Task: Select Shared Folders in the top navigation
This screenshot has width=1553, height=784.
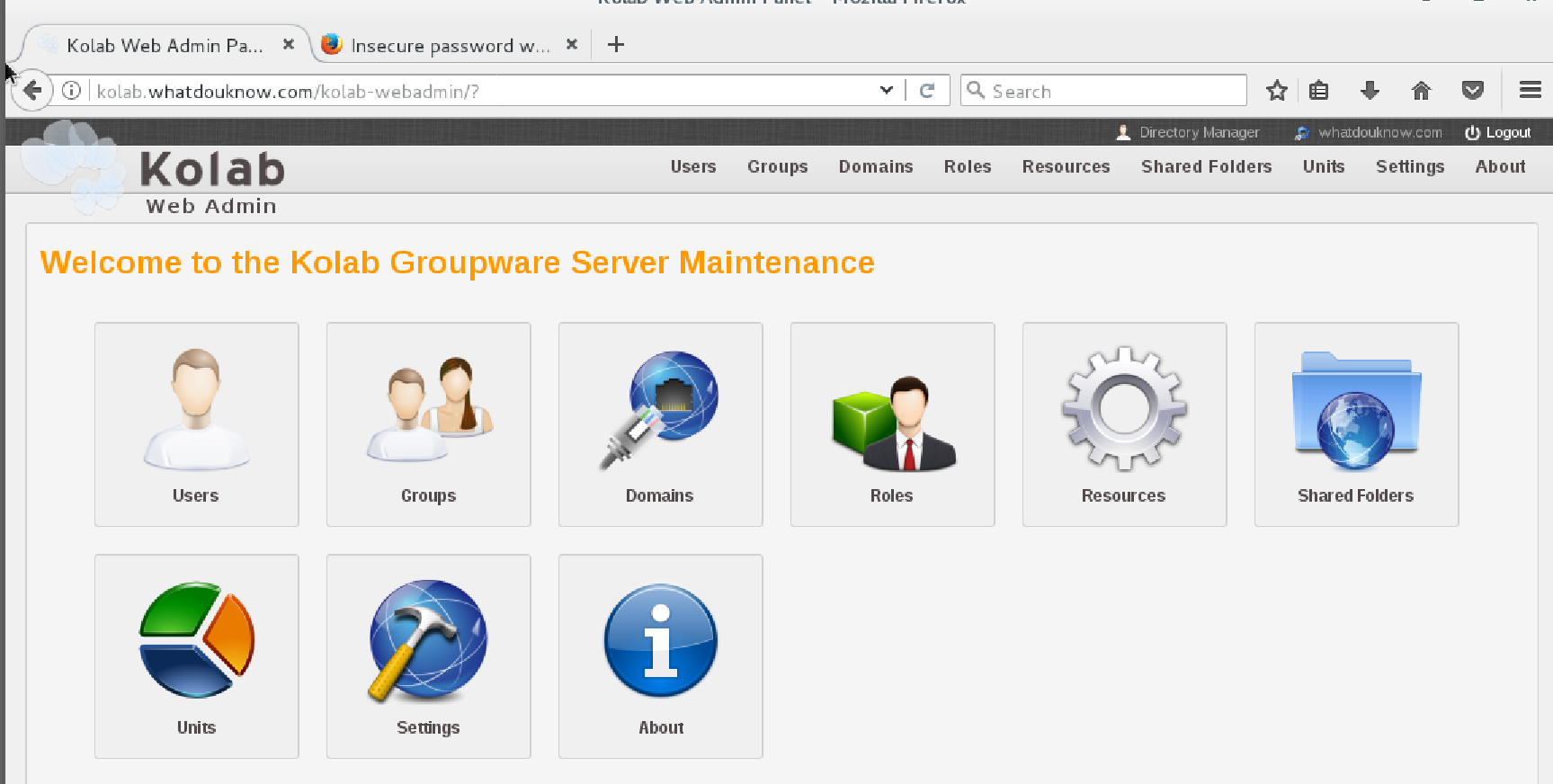Action: coord(1207,166)
